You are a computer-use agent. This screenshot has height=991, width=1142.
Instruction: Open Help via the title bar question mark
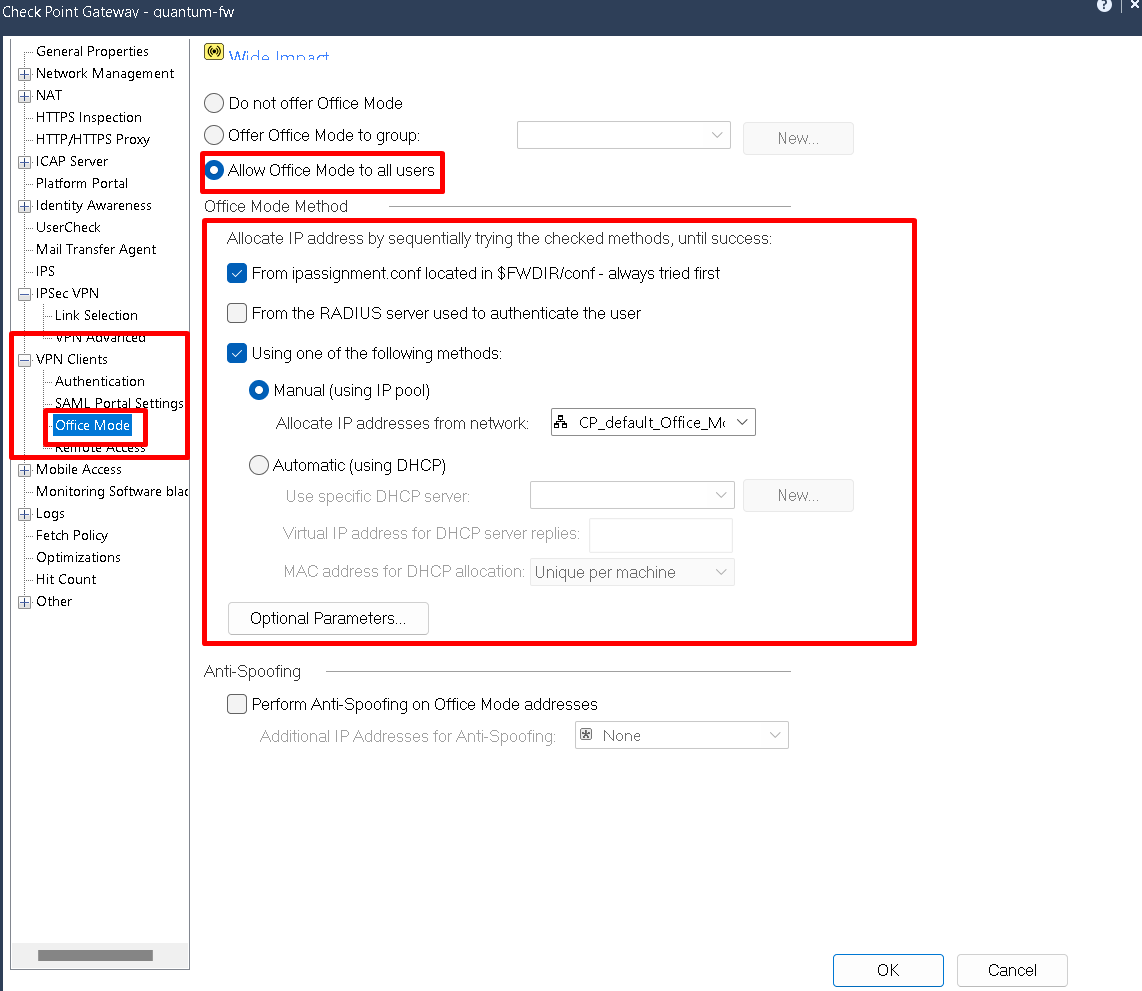point(1104,6)
